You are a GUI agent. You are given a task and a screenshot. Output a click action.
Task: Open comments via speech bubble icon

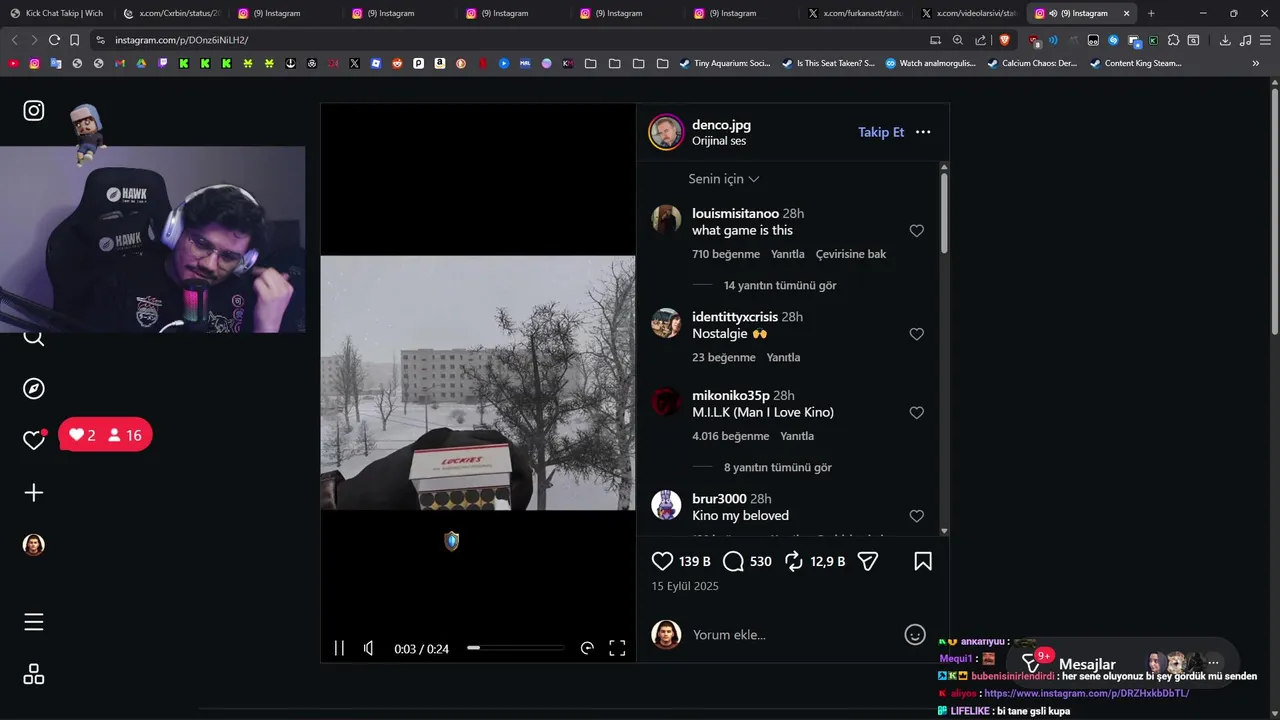click(733, 562)
